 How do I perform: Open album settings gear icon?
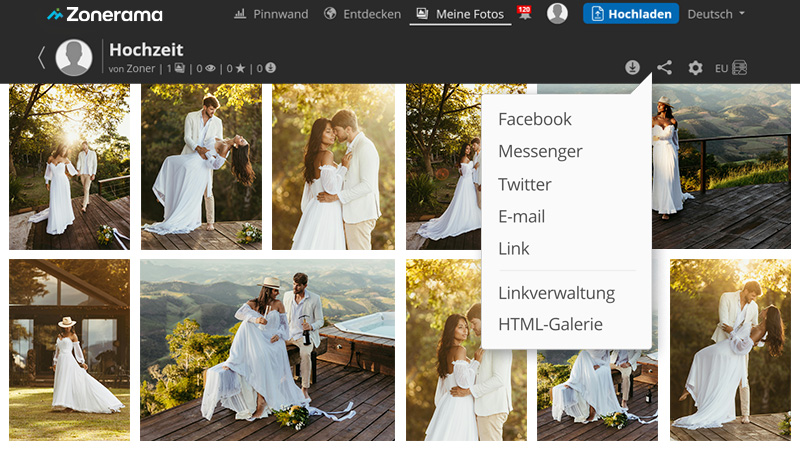pyautogui.click(x=695, y=68)
